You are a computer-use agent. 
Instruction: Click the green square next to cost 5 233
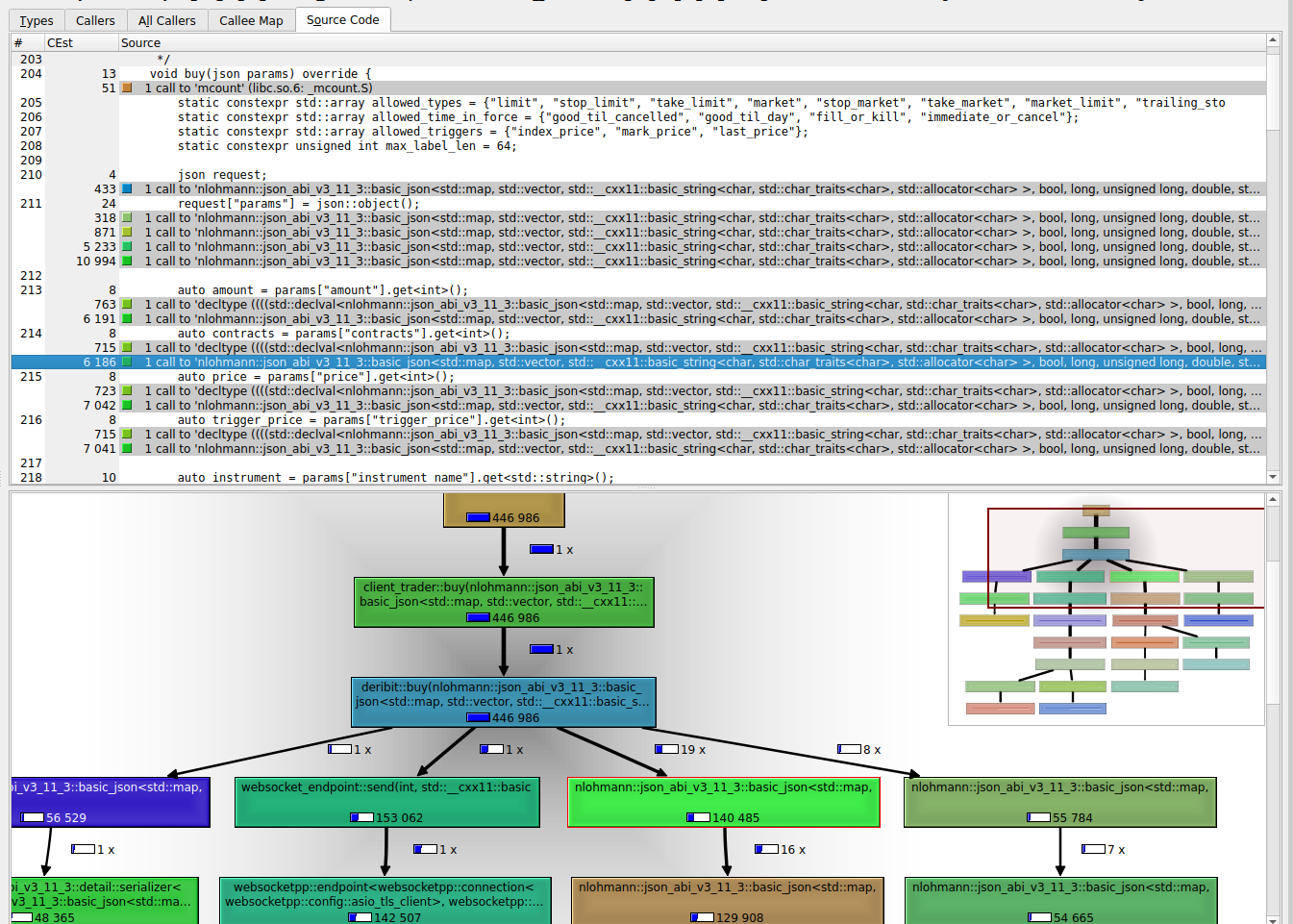(127, 247)
